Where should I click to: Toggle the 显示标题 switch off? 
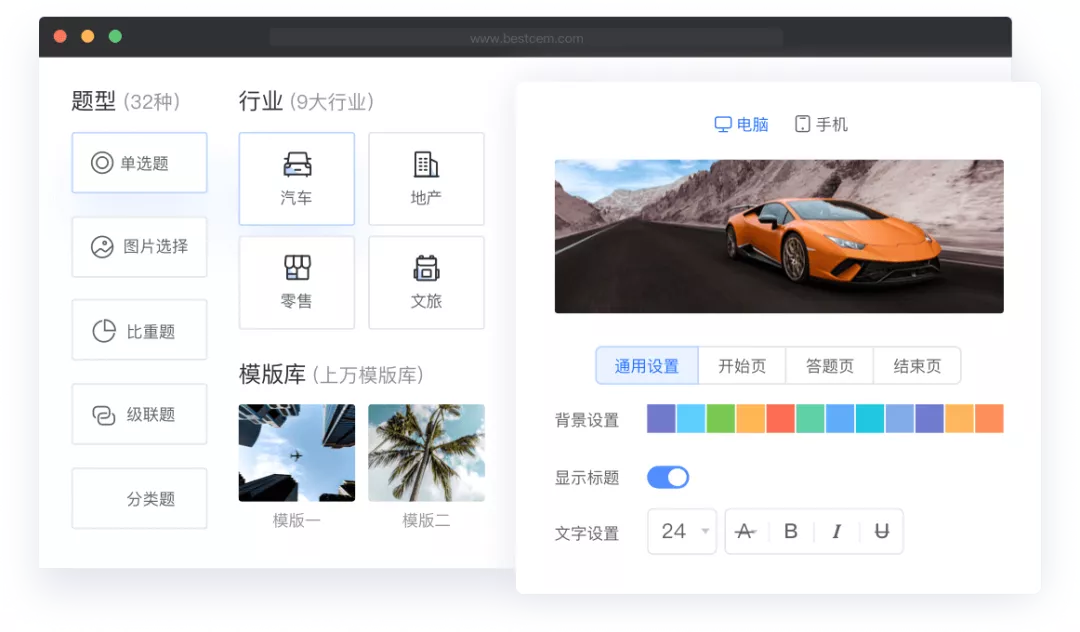(x=668, y=477)
